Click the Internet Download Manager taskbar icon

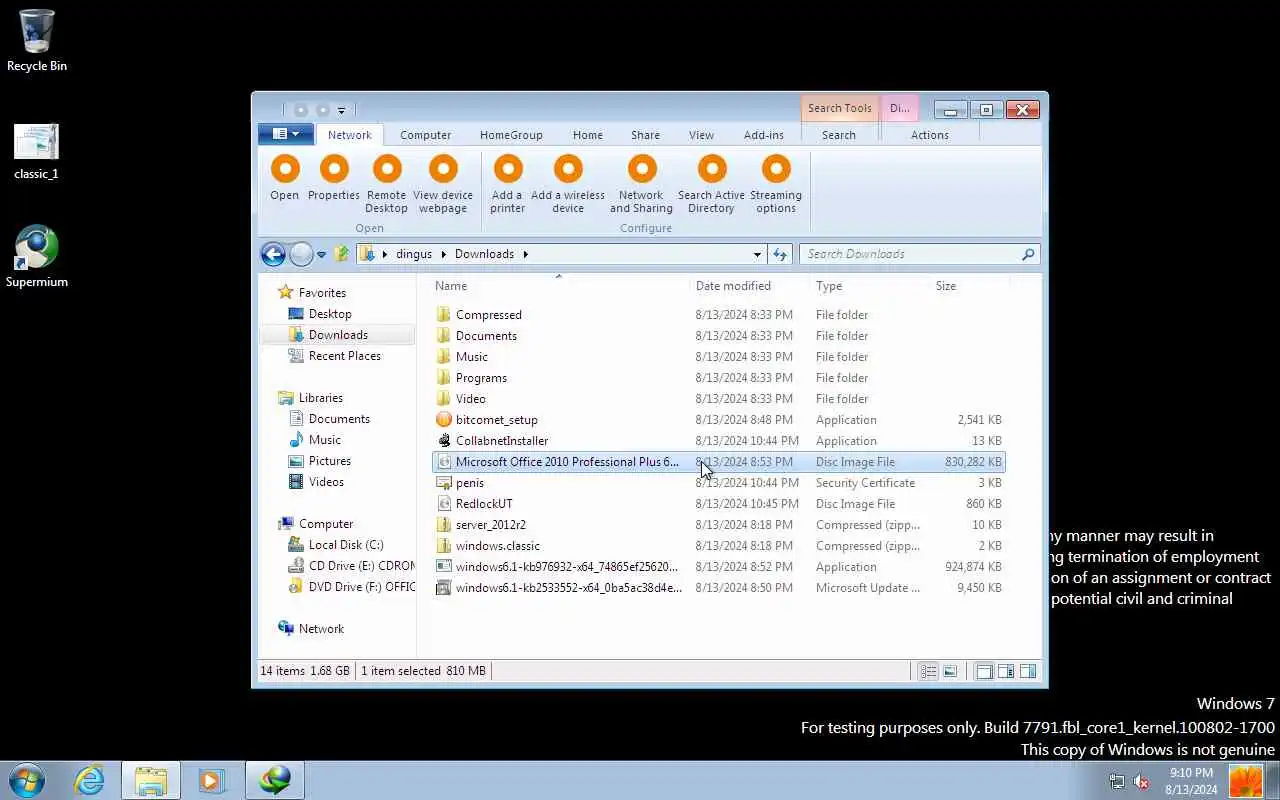[275, 780]
